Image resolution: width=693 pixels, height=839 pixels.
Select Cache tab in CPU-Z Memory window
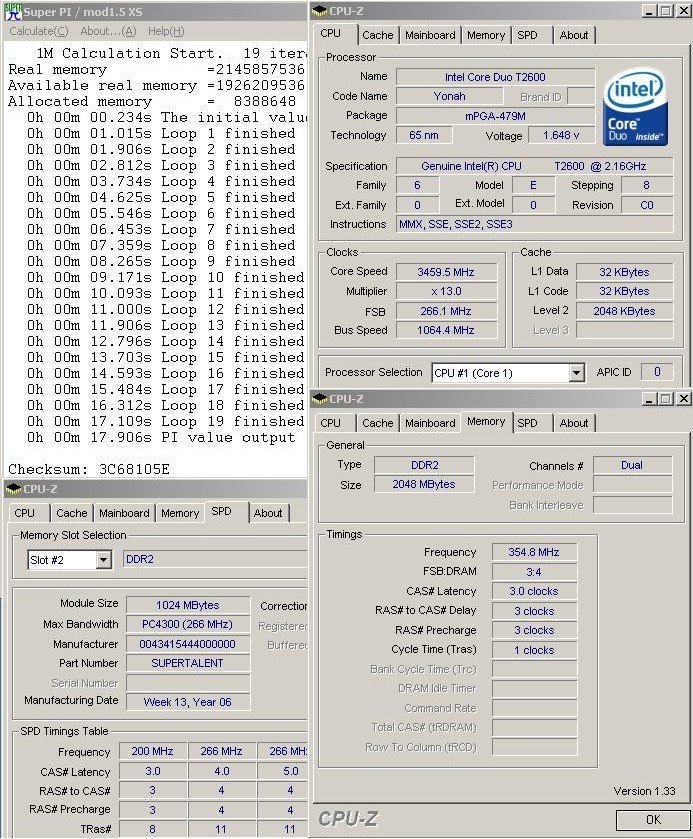(x=378, y=423)
